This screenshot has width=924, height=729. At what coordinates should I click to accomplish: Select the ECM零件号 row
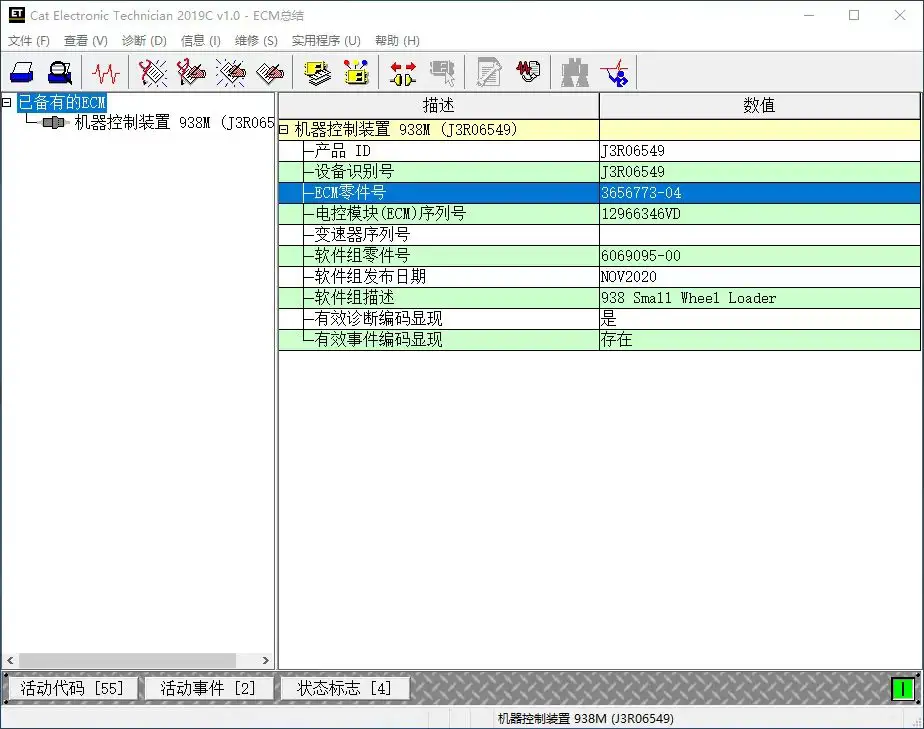coord(599,193)
